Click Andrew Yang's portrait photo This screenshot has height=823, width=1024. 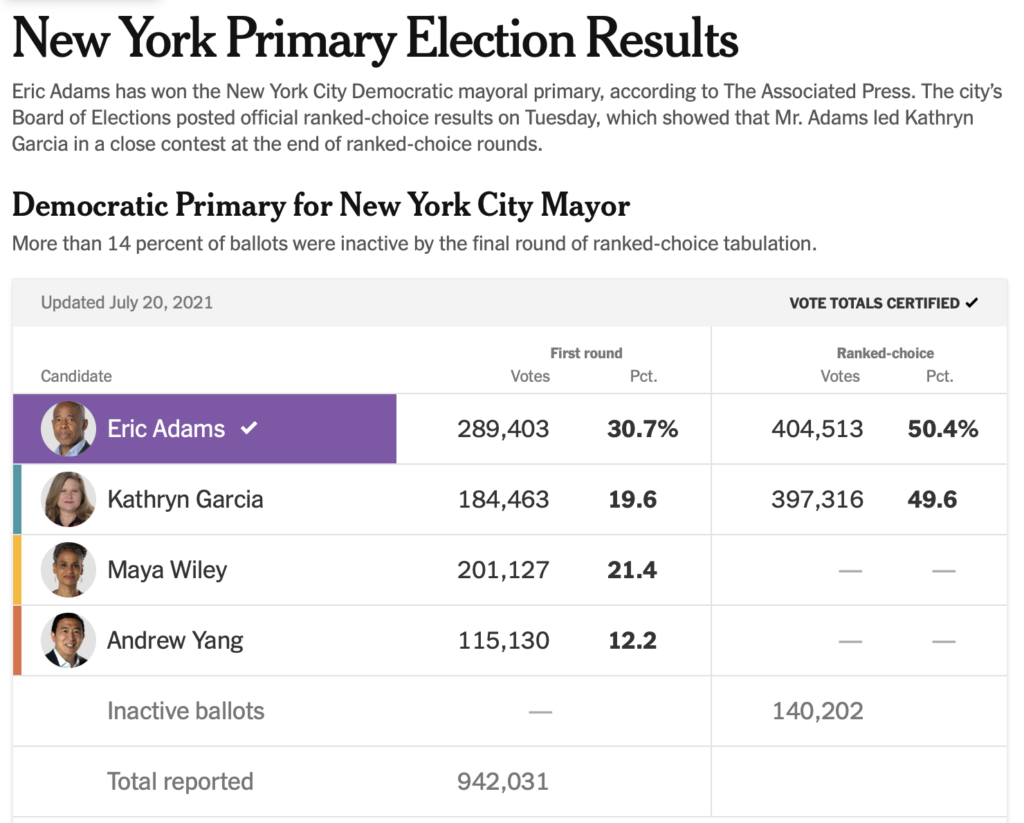(68, 640)
